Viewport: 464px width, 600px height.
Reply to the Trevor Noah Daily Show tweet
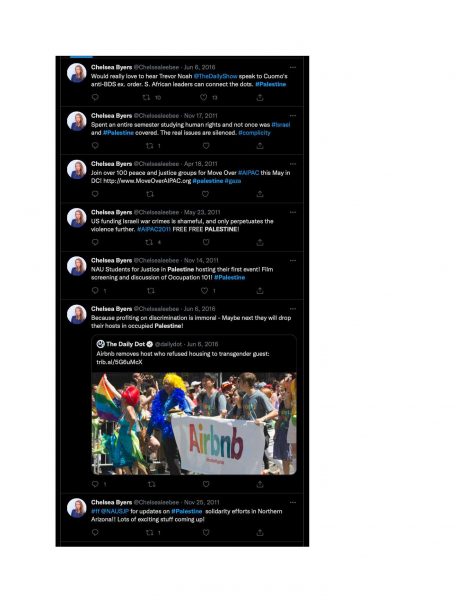click(x=95, y=97)
